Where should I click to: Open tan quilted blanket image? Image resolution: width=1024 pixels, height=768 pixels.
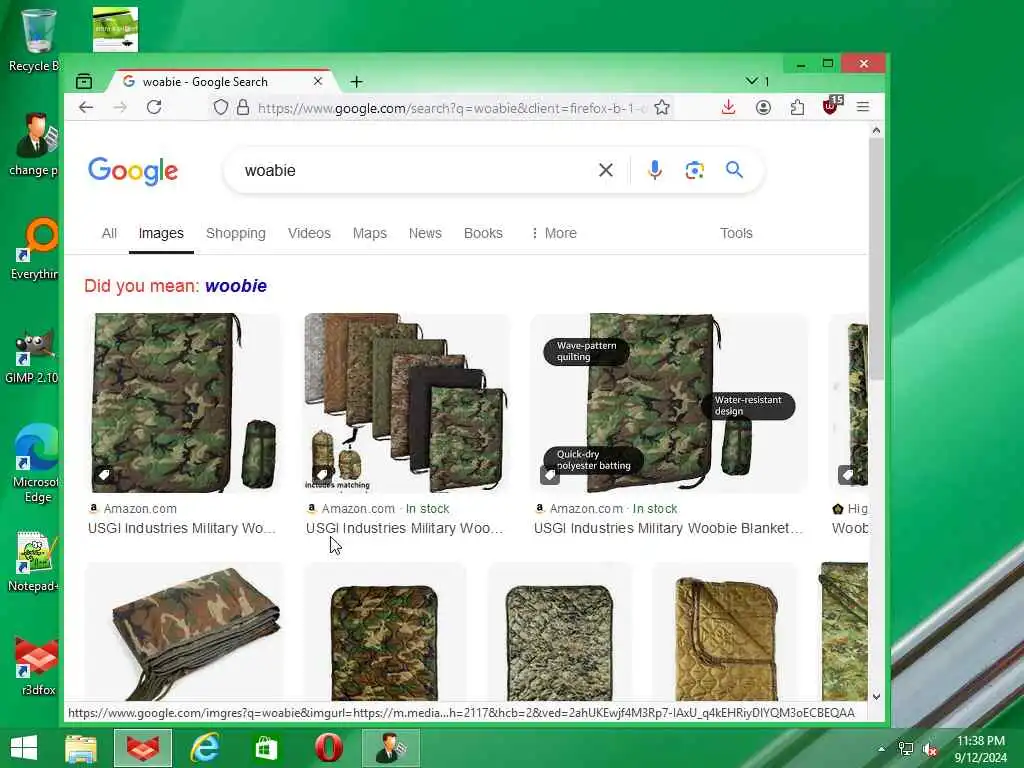coord(726,632)
